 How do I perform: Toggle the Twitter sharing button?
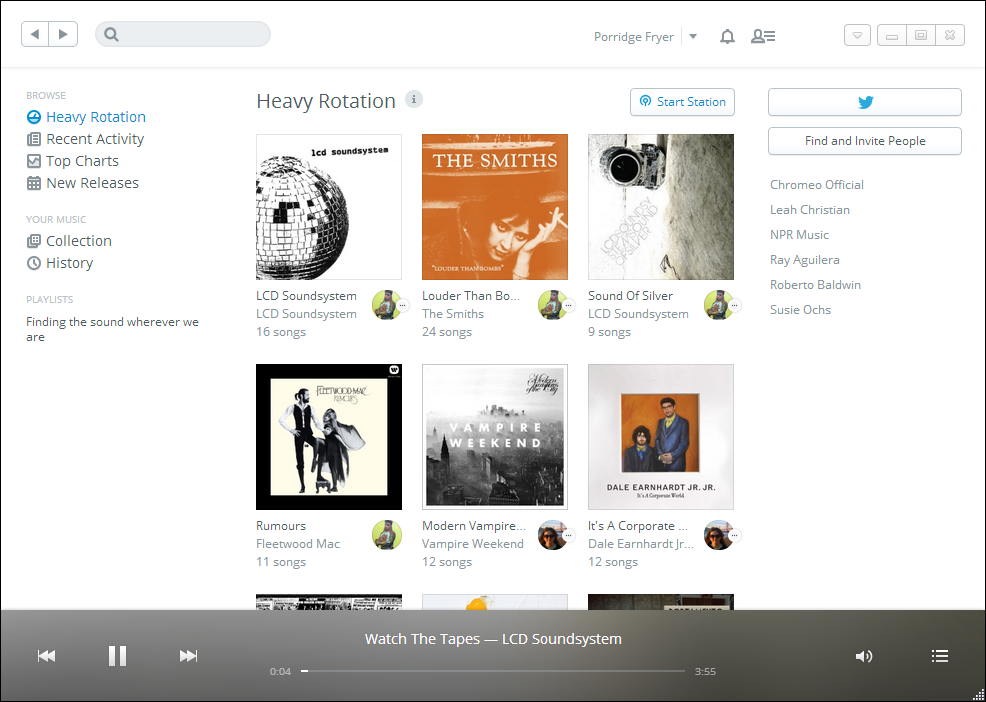(x=864, y=101)
